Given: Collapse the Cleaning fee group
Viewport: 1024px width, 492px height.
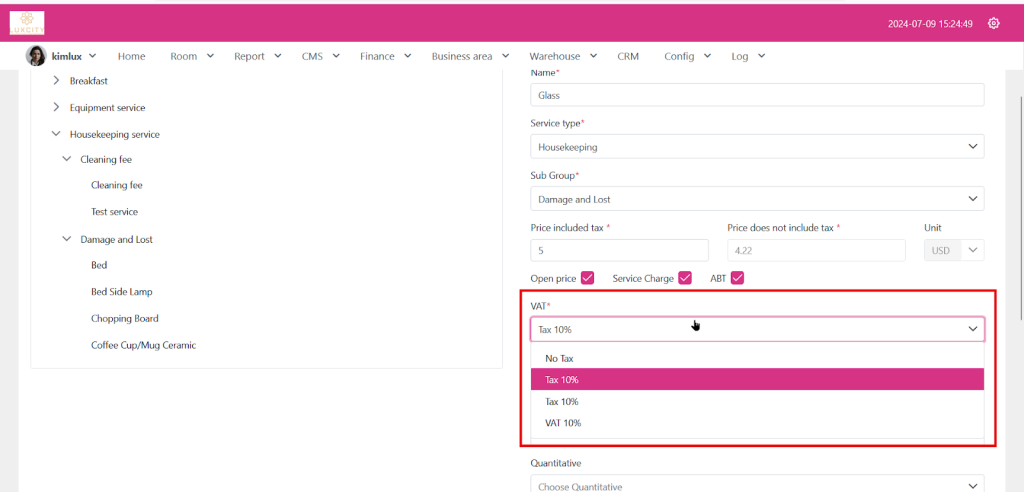Looking at the screenshot, I should point(67,159).
